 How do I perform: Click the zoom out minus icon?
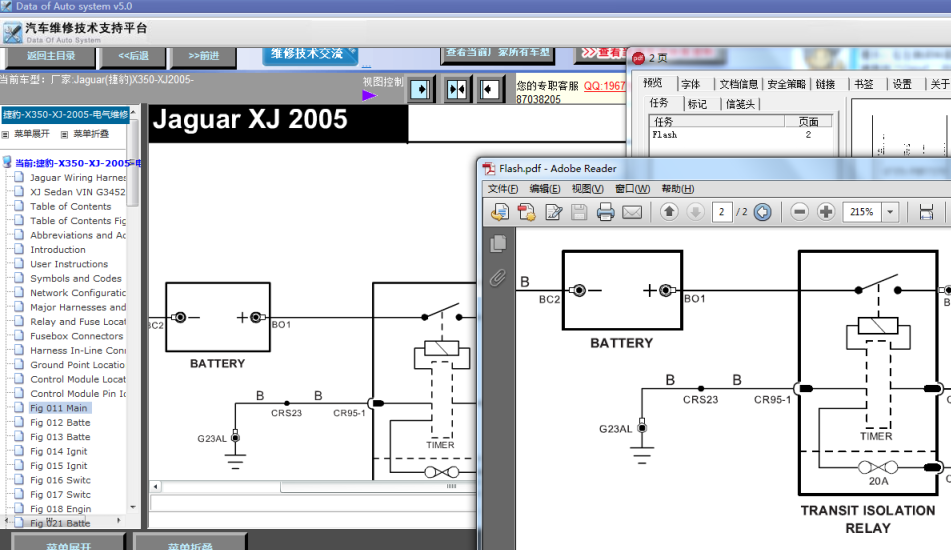(799, 212)
